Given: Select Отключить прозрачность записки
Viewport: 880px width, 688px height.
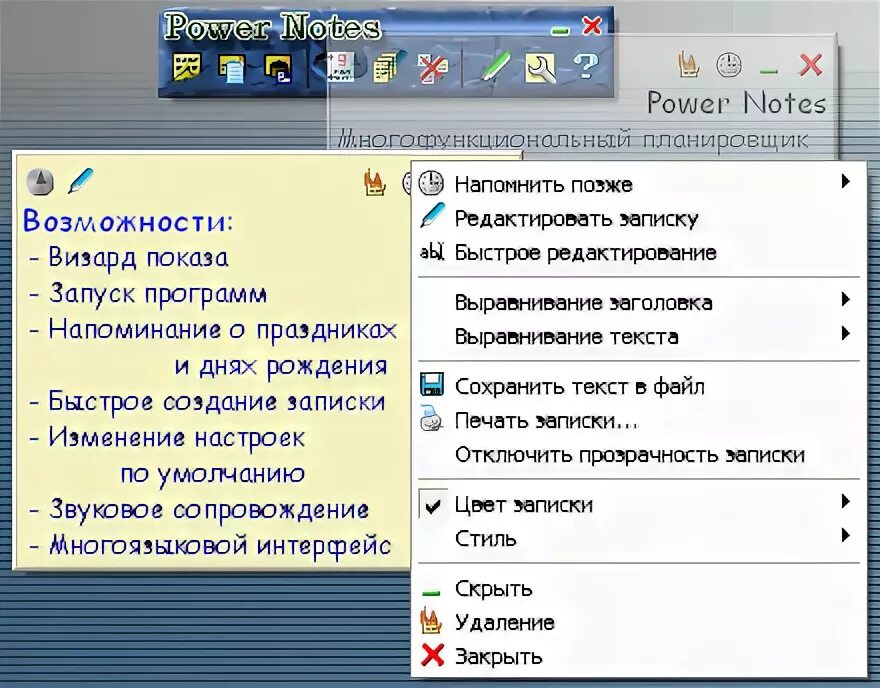Looking at the screenshot, I should click(x=639, y=455).
